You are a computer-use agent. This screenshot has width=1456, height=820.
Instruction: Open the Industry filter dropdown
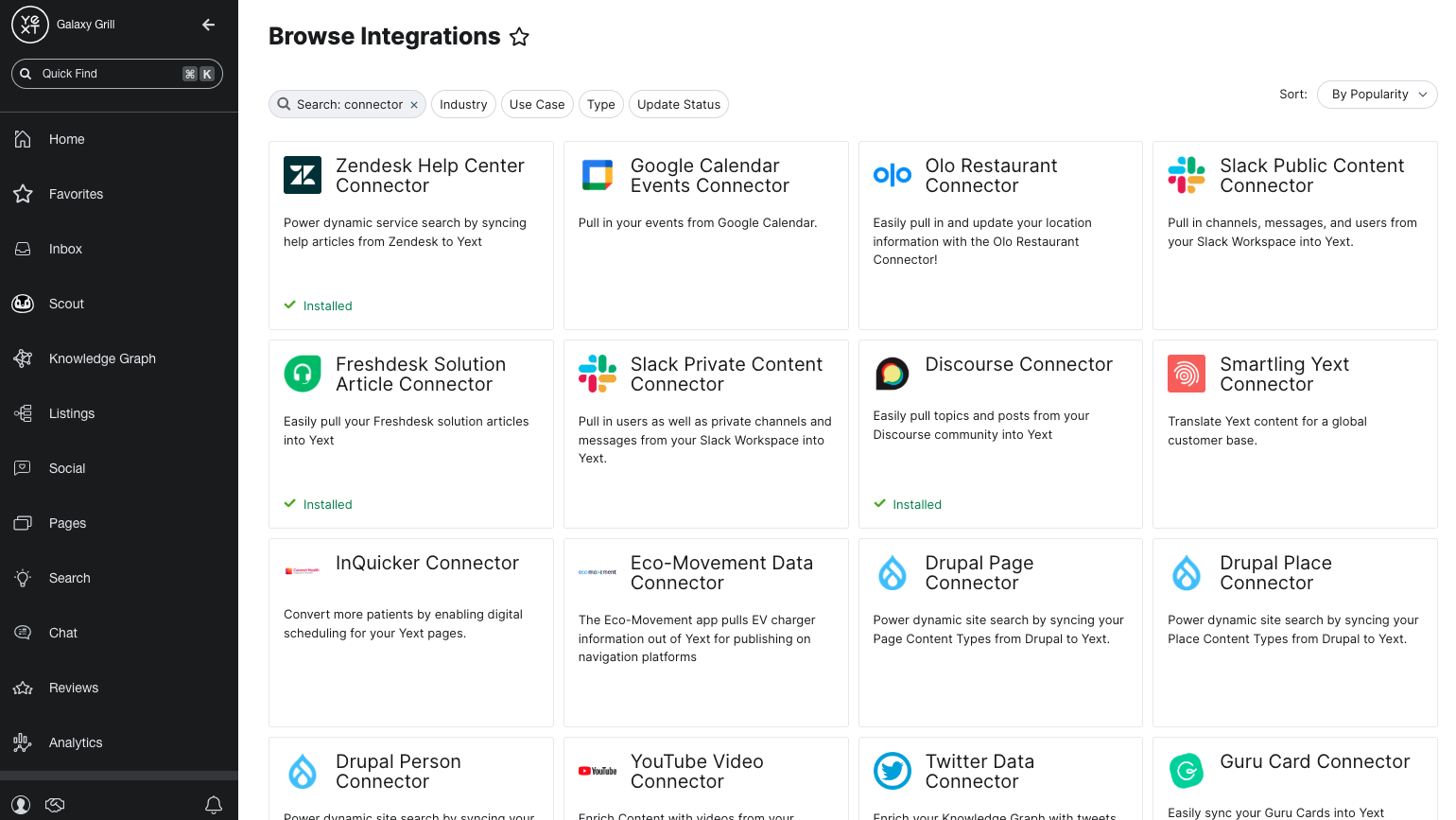tap(463, 105)
